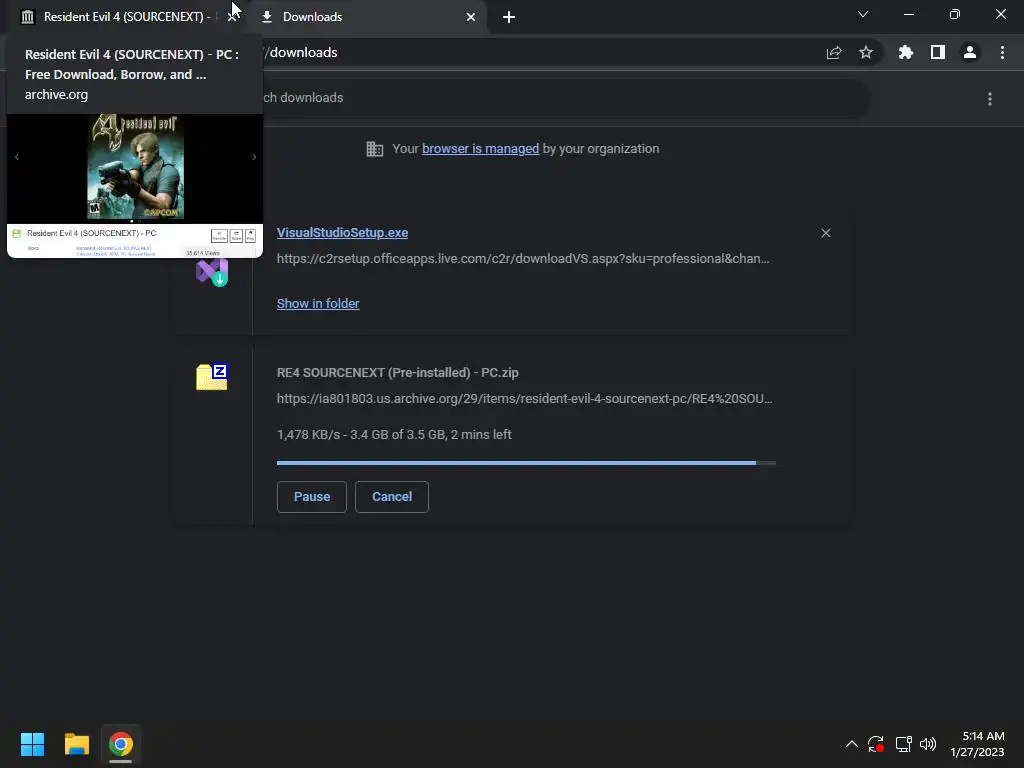Image resolution: width=1024 pixels, height=768 pixels.
Task: Click the managed organization building icon
Action: click(375, 149)
